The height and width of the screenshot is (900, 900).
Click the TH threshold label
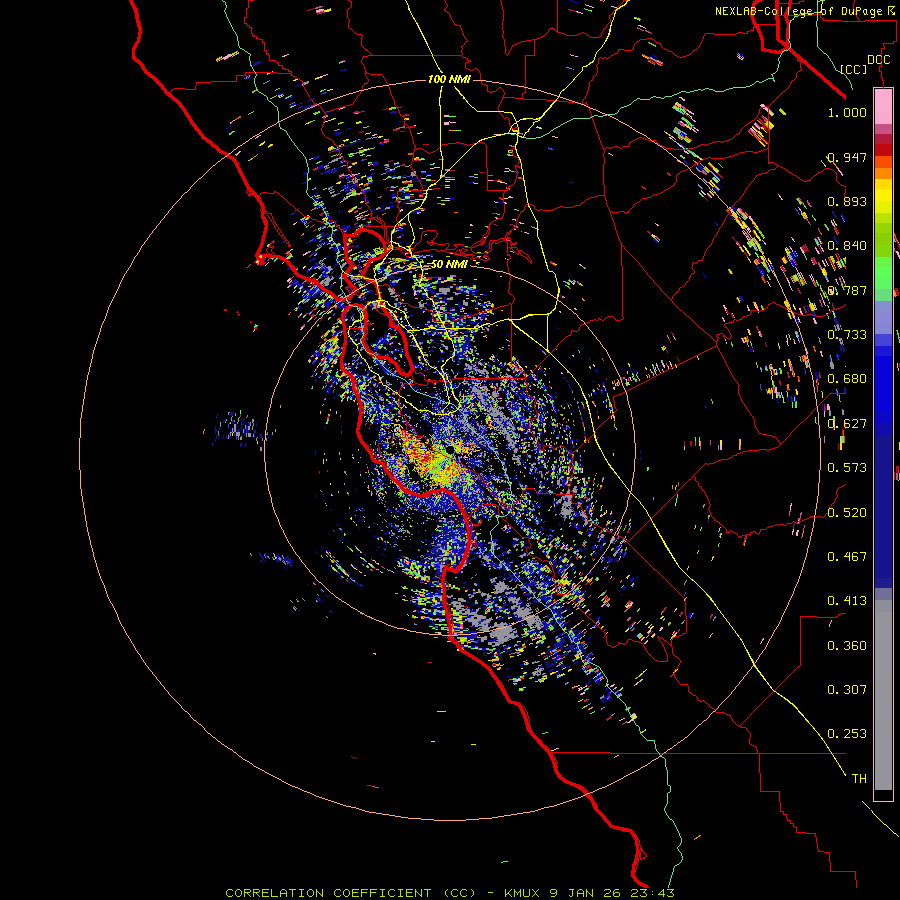859,779
